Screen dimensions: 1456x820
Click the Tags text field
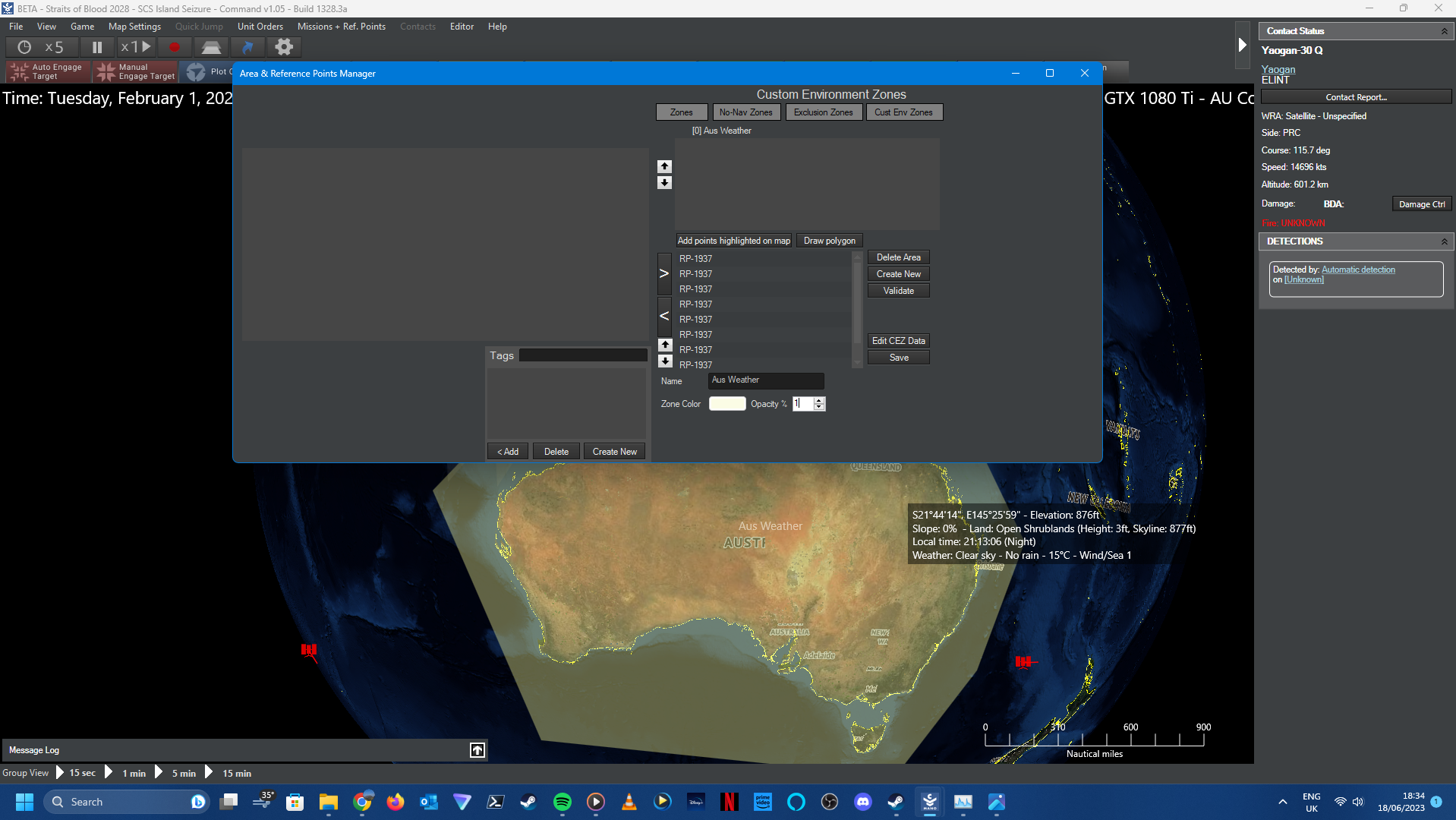[583, 355]
